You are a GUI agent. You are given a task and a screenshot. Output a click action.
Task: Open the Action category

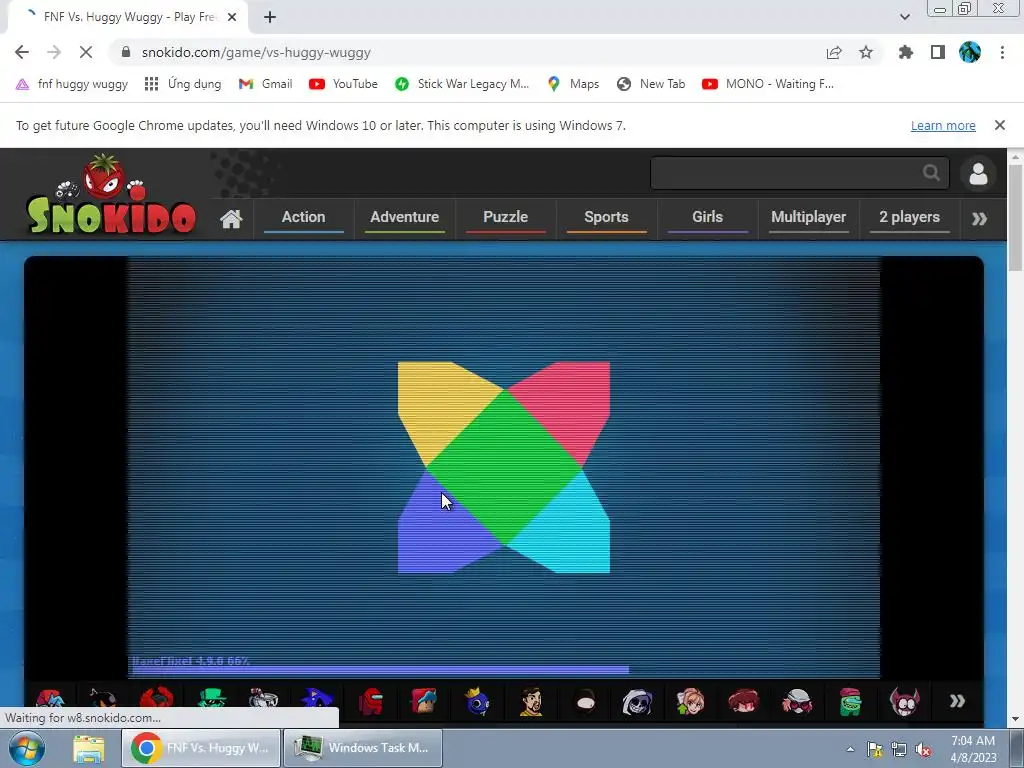pos(304,217)
